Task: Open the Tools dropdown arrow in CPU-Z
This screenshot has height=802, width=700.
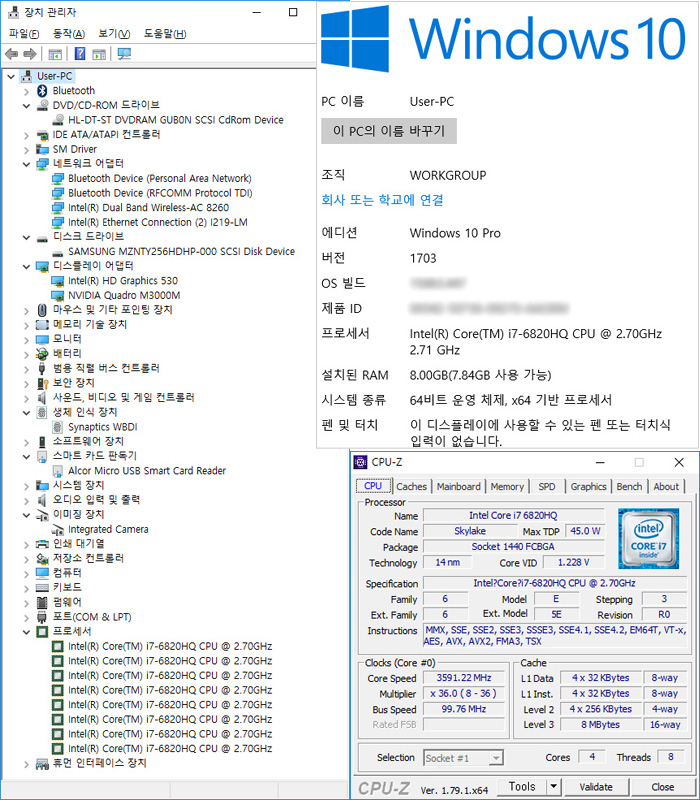Action: point(553,787)
